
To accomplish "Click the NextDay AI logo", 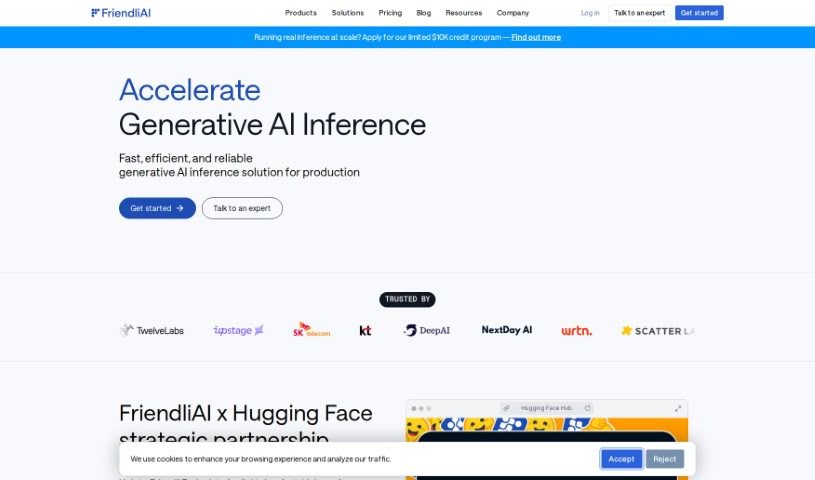I will tap(507, 330).
